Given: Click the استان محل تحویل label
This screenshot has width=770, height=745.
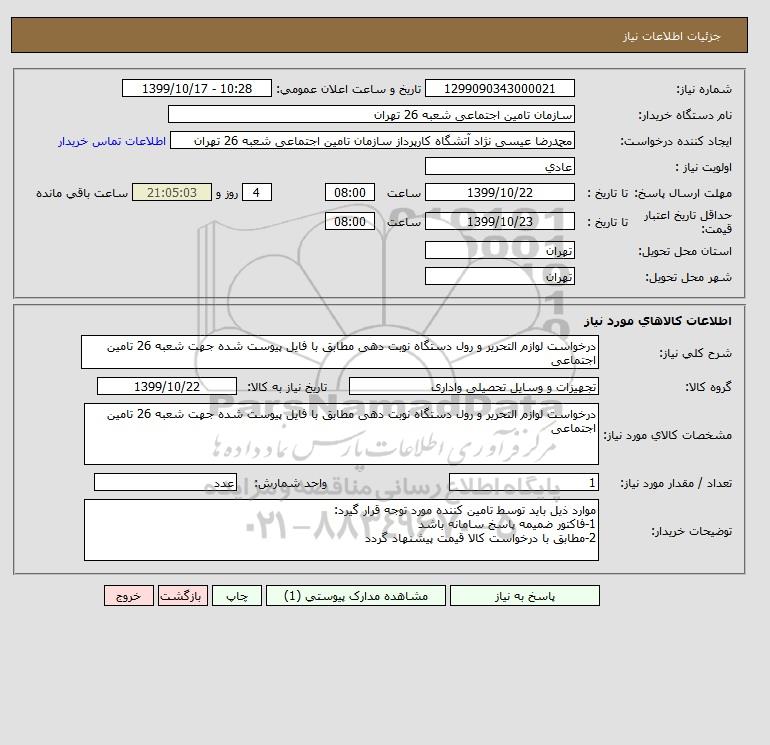Looking at the screenshot, I should pyautogui.click(x=685, y=251).
